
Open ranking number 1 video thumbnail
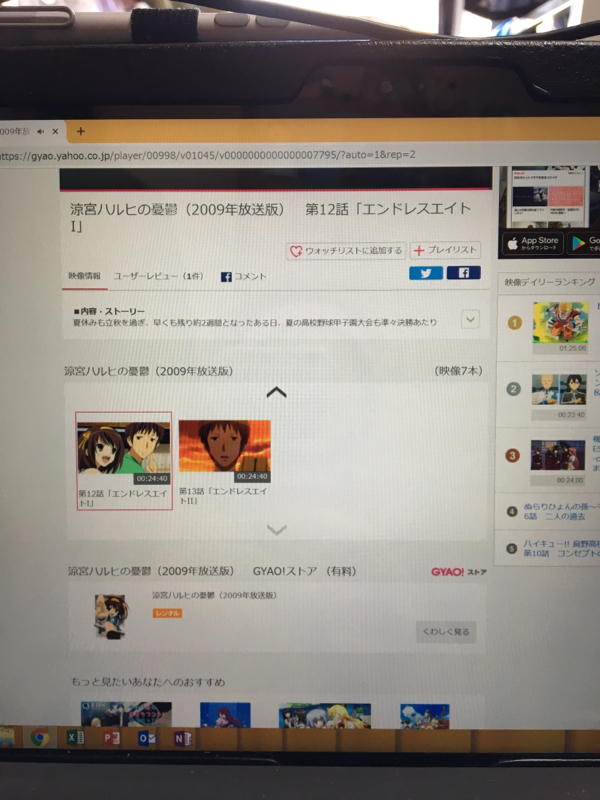(561, 327)
